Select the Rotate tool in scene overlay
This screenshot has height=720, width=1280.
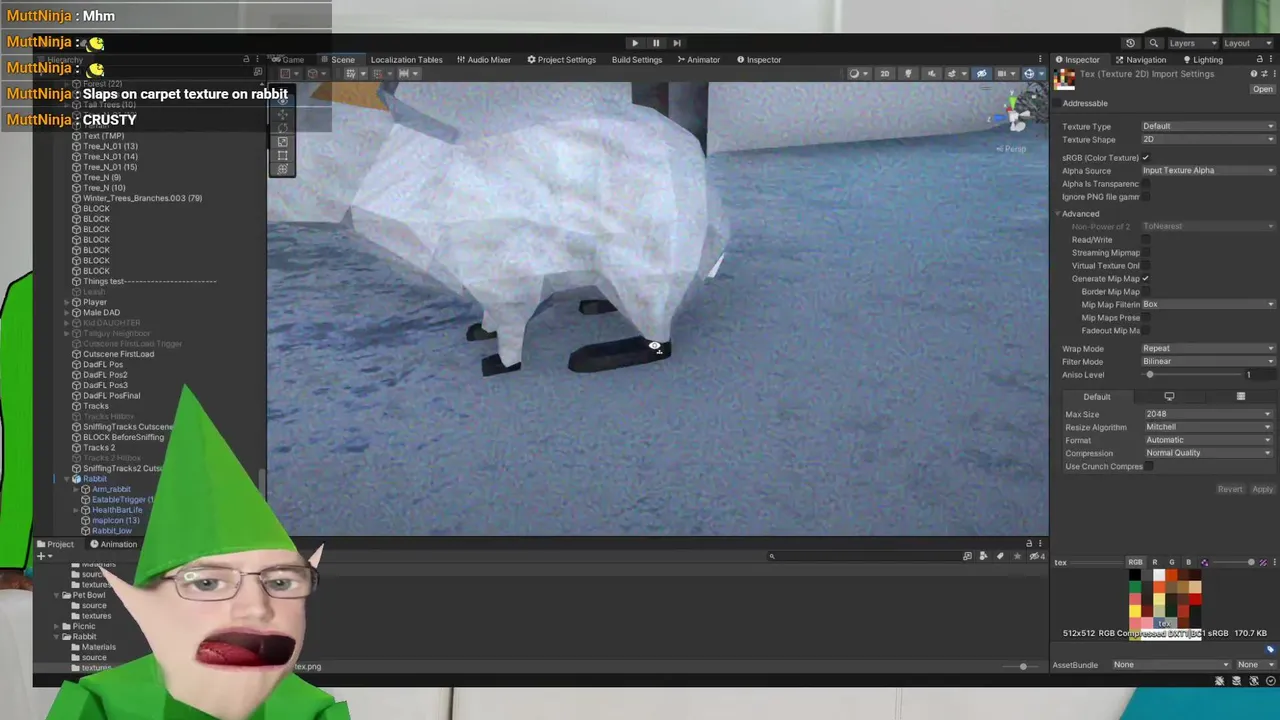point(282,128)
